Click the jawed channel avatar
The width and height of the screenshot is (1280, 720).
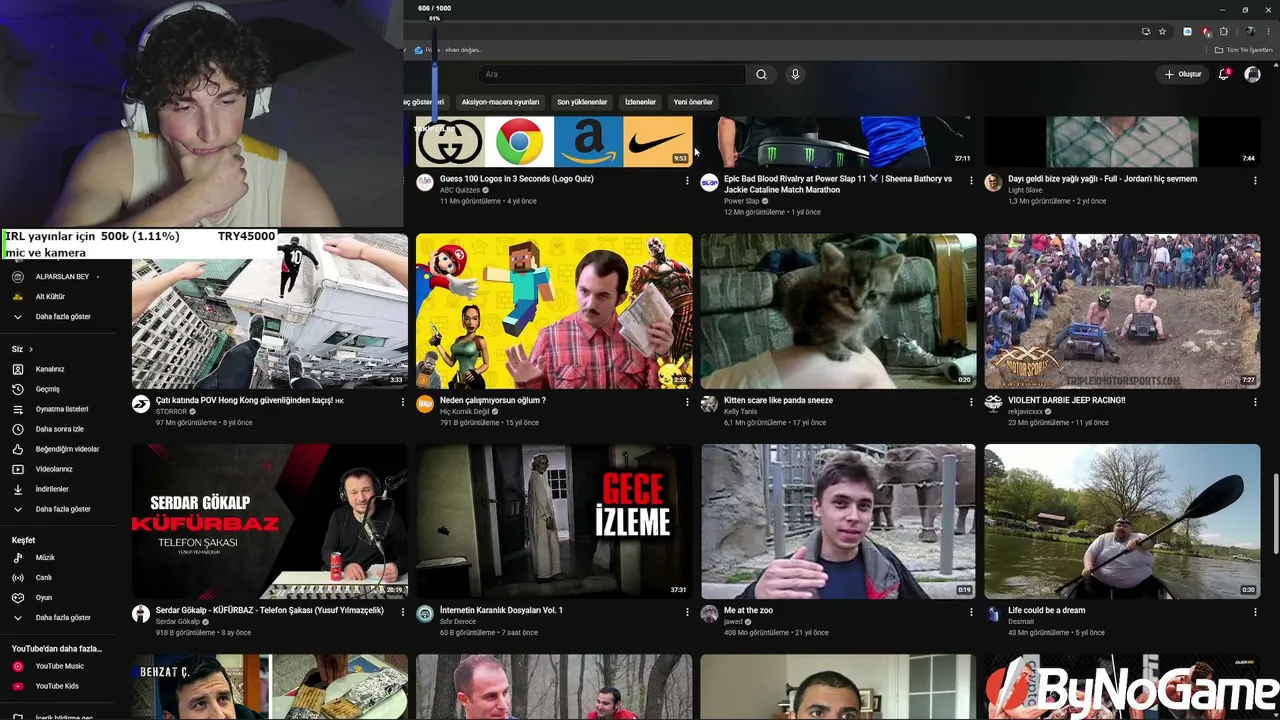709,614
